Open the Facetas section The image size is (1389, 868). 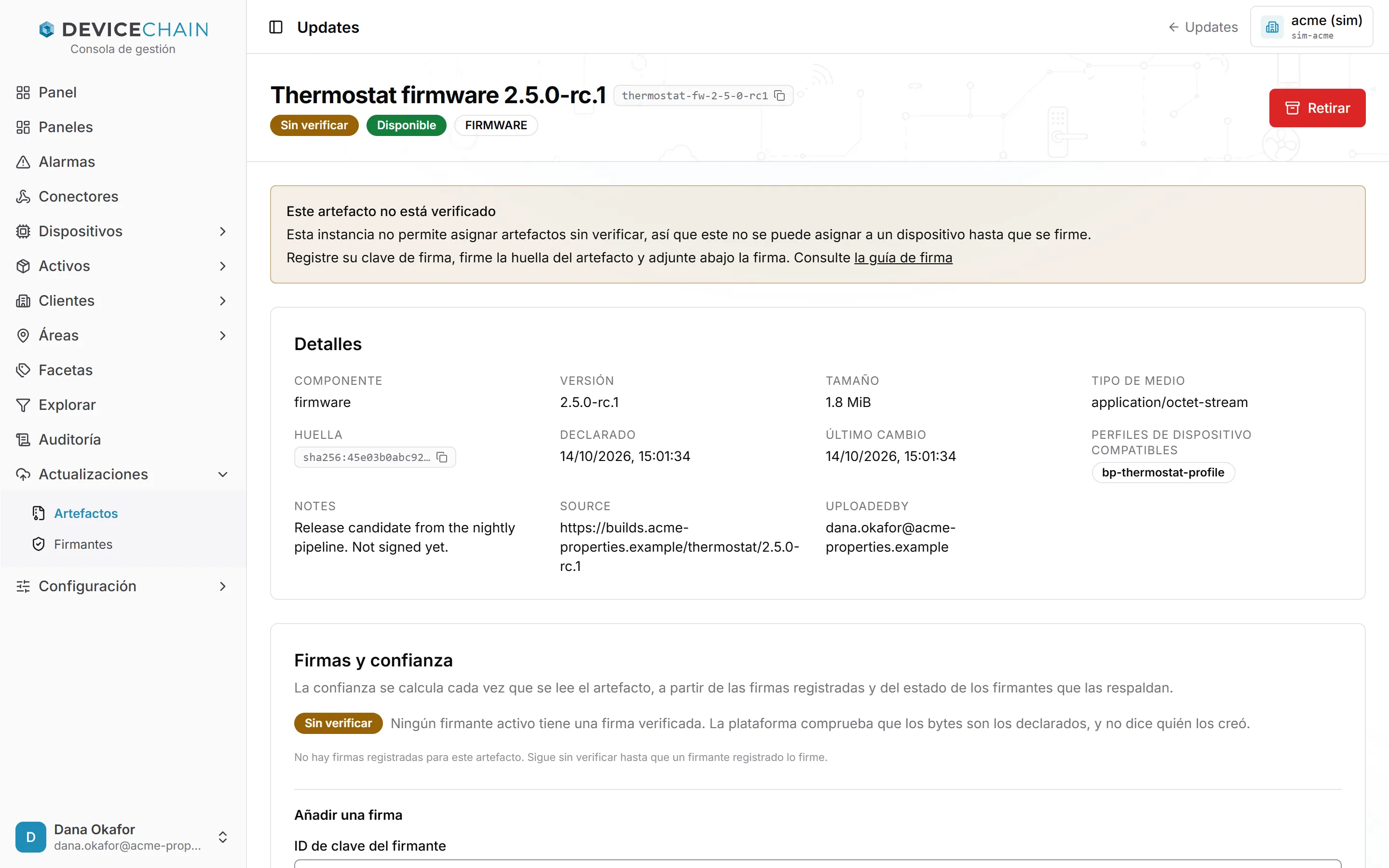[123, 370]
